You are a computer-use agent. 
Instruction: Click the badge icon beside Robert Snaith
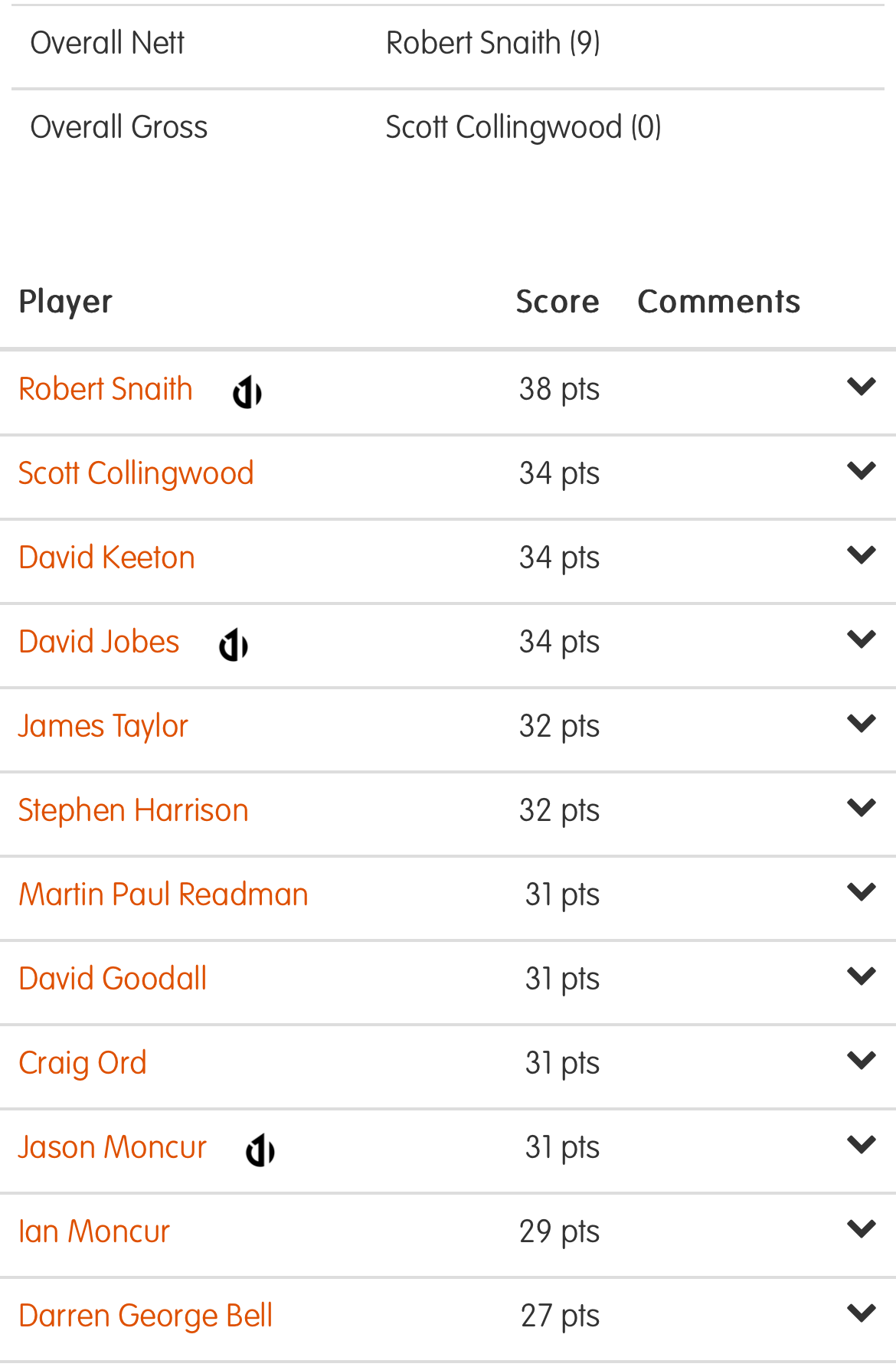point(247,392)
